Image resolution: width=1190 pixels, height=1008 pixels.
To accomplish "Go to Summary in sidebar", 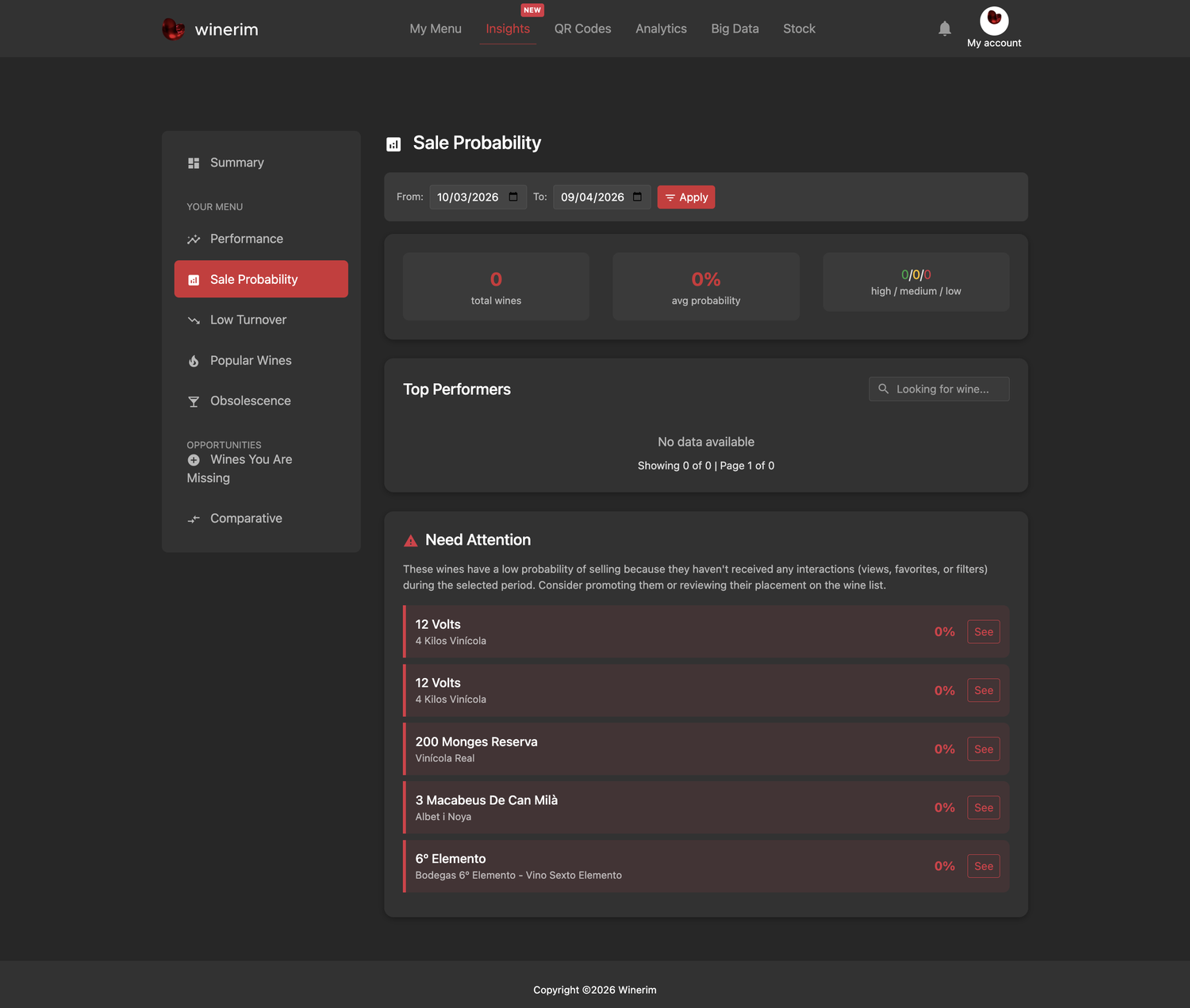I will click(261, 163).
